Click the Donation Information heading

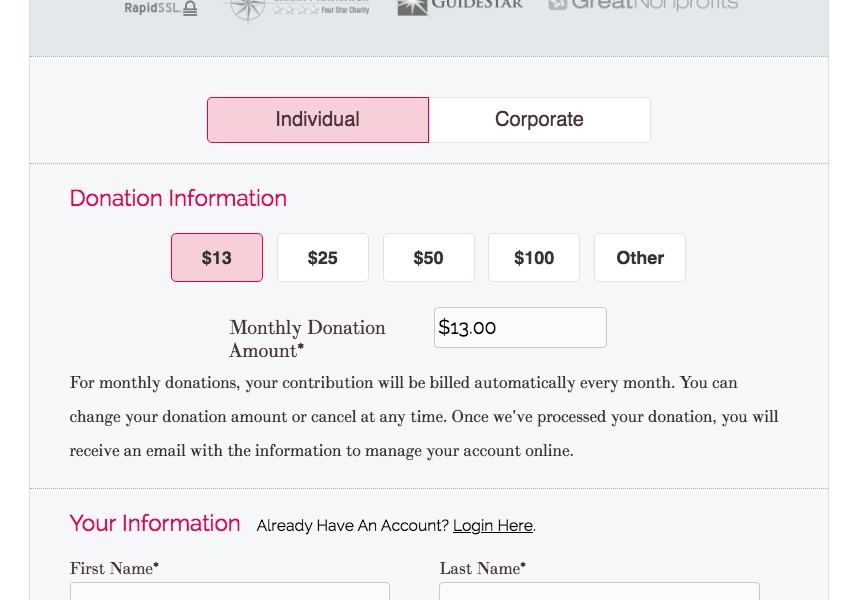click(178, 199)
